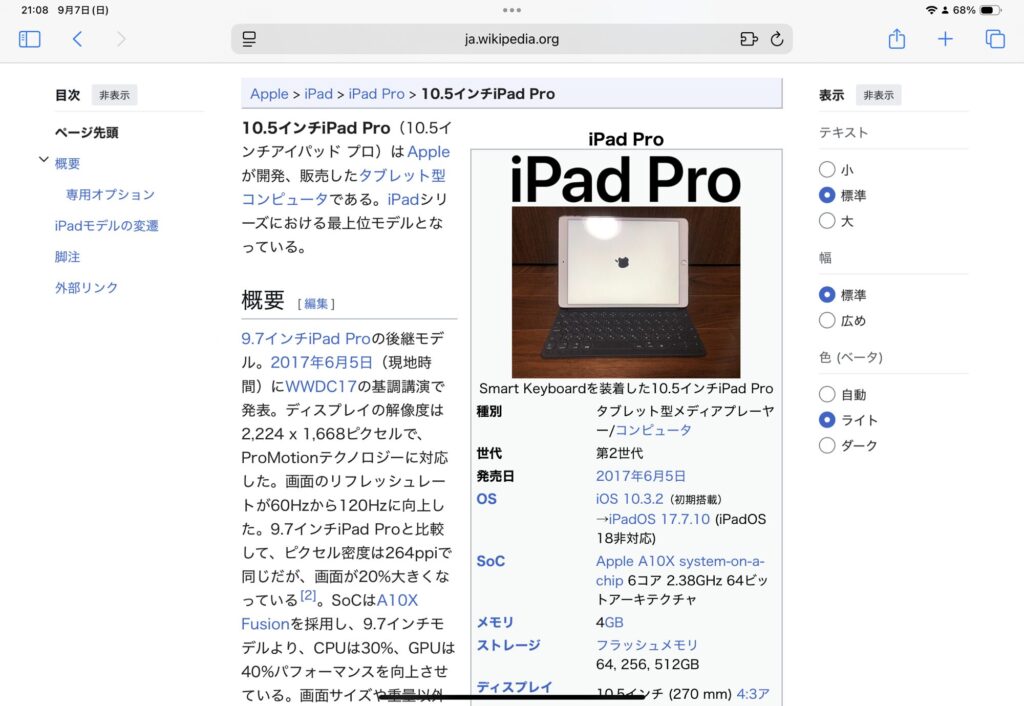Viewport: 1024px width, 706px height.
Task: Open the iPad Pro breadcrumb link
Action: coord(377,94)
